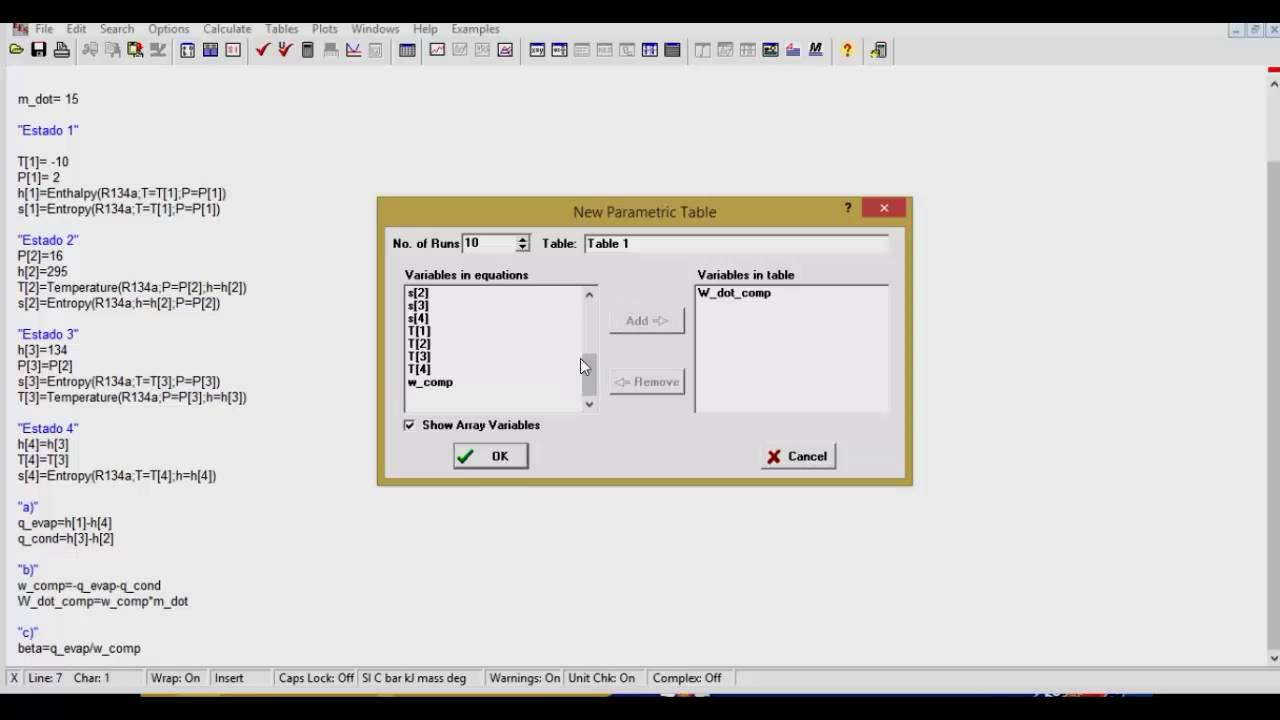The height and width of the screenshot is (720, 1280).
Task: Click the Complex: Off status entry
Action: [x=687, y=678]
